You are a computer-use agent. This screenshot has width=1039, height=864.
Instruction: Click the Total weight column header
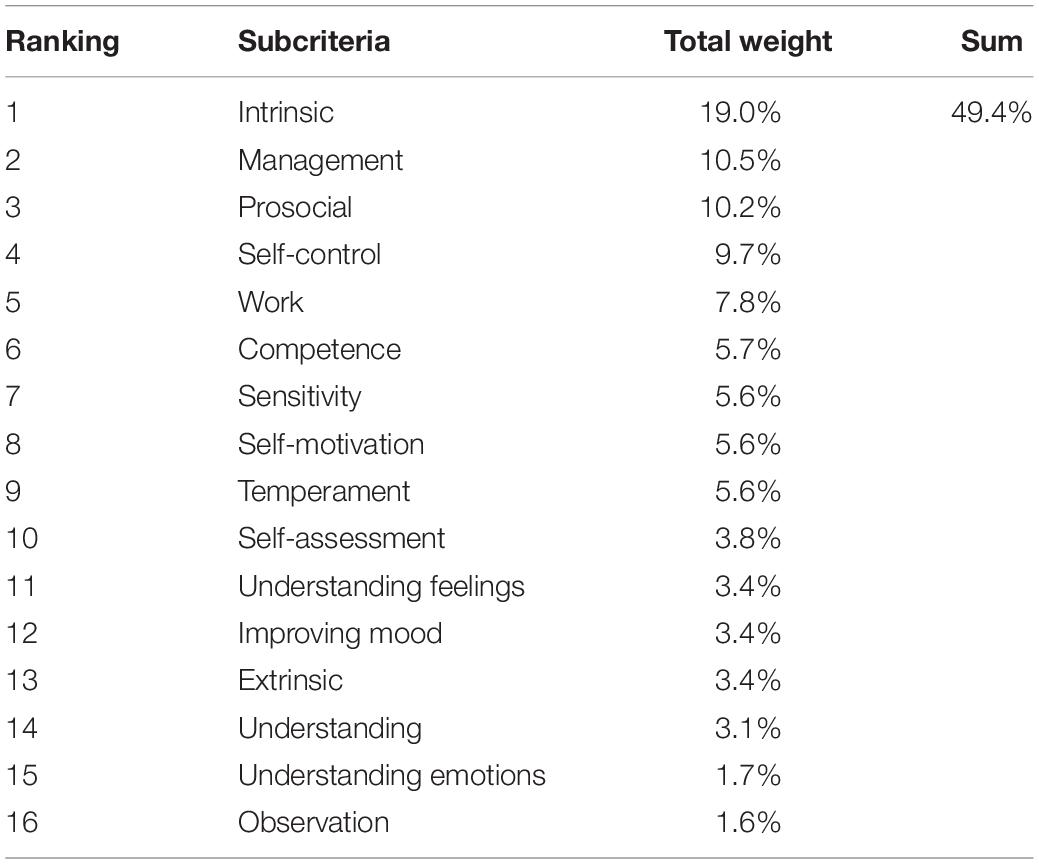coord(747,41)
